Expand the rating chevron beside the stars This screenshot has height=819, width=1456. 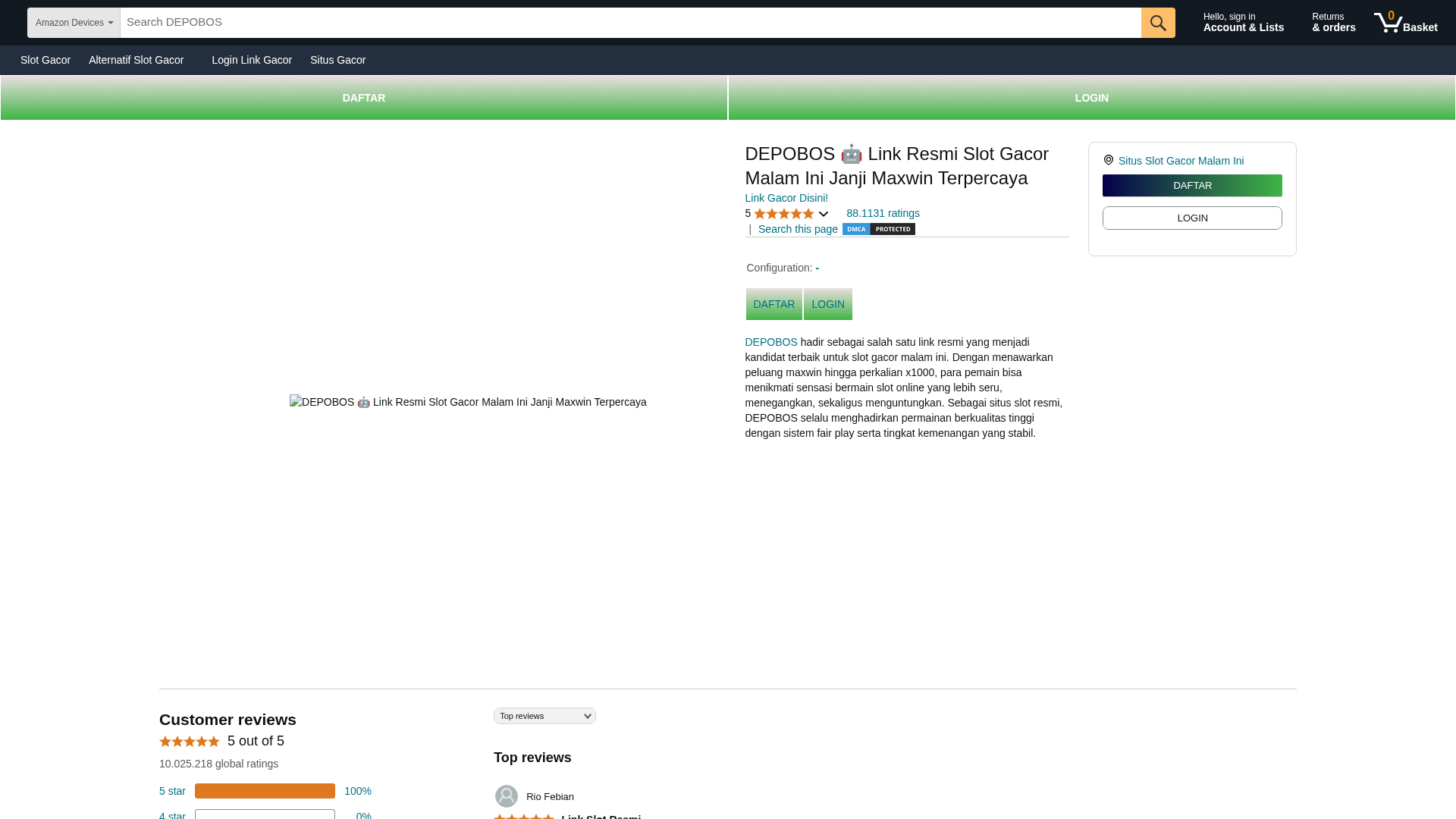coord(823,214)
